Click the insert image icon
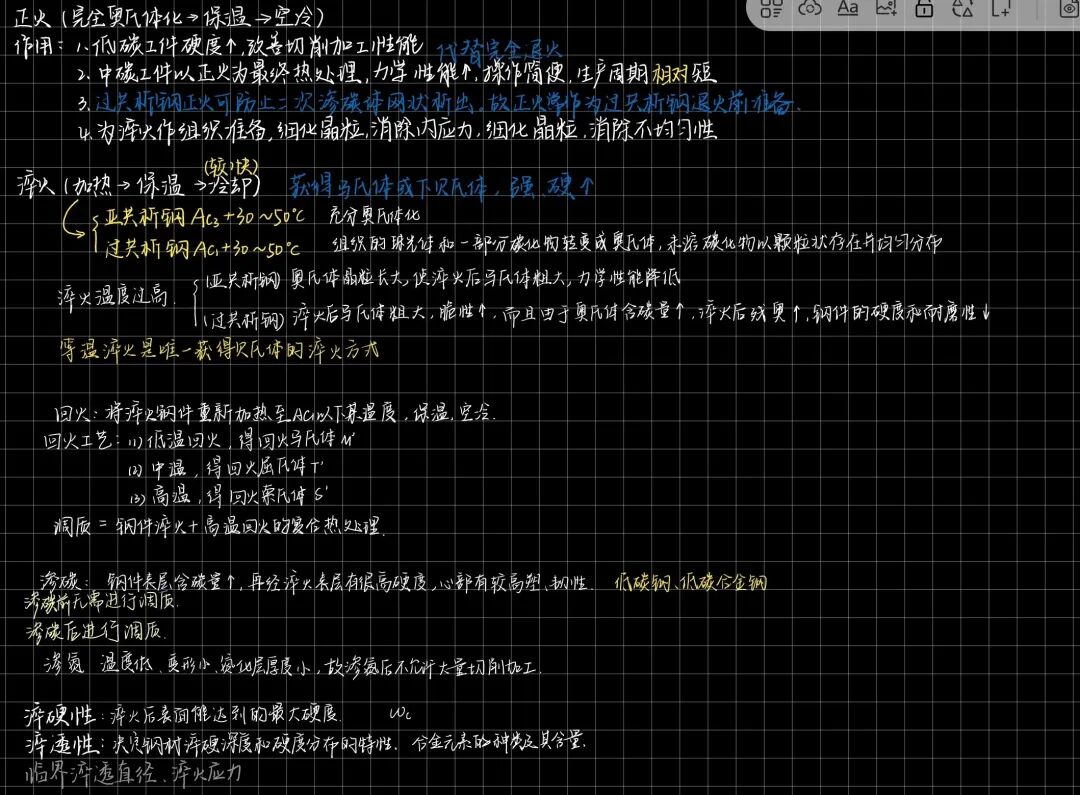This screenshot has height=795, width=1080. [886, 8]
